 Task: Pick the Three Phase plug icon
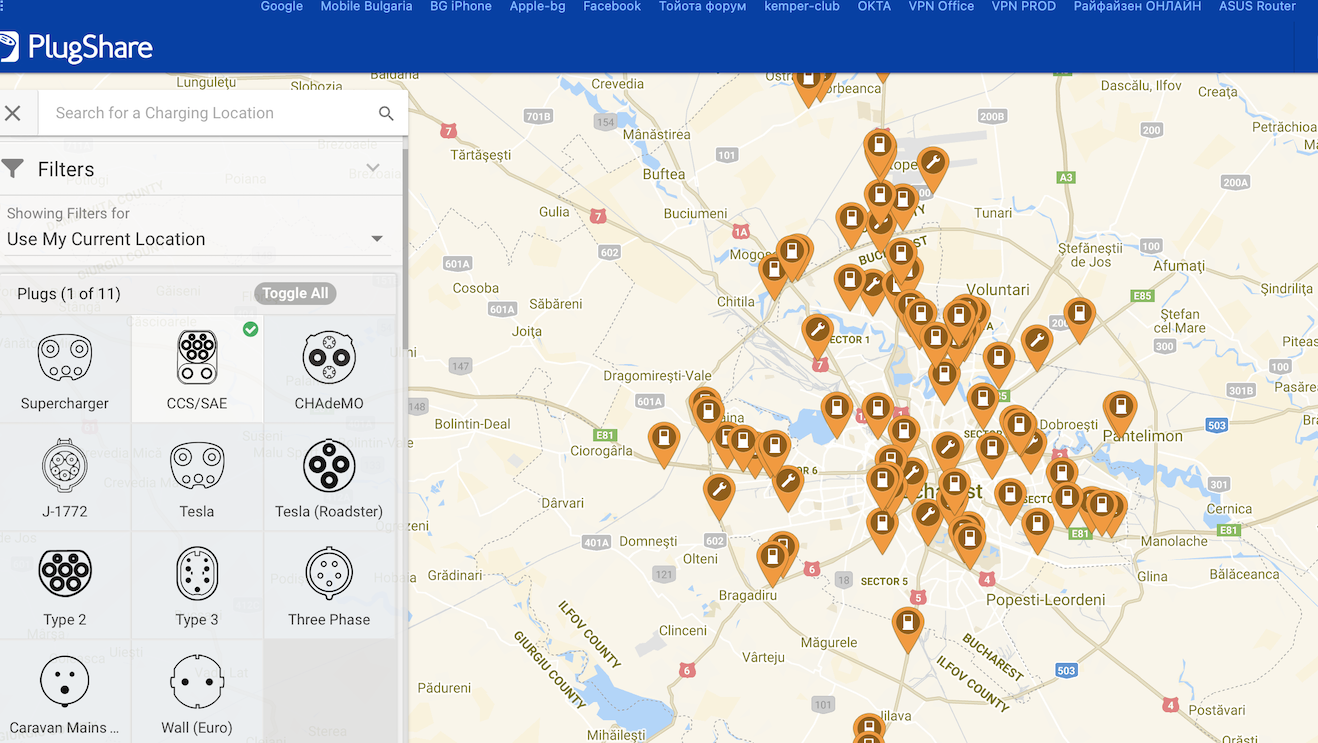[329, 575]
